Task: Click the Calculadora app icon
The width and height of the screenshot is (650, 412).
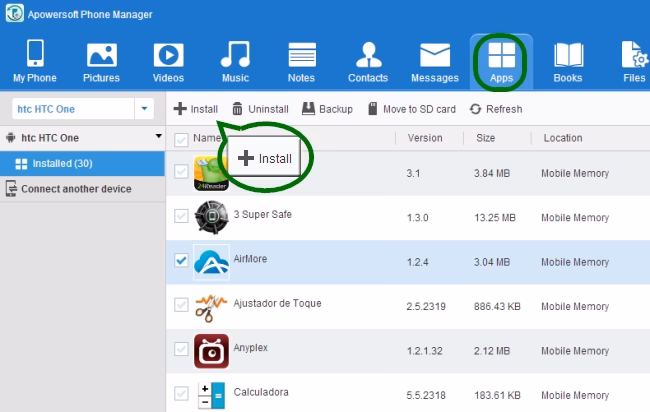Action: (x=211, y=396)
